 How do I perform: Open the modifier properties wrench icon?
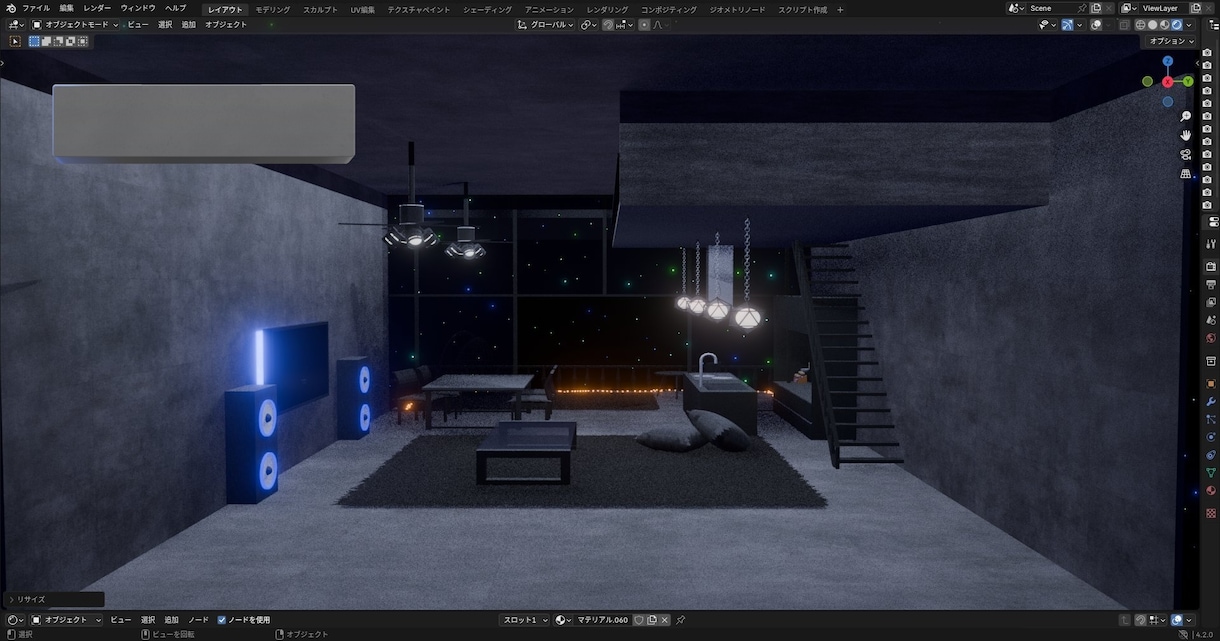(x=1211, y=402)
